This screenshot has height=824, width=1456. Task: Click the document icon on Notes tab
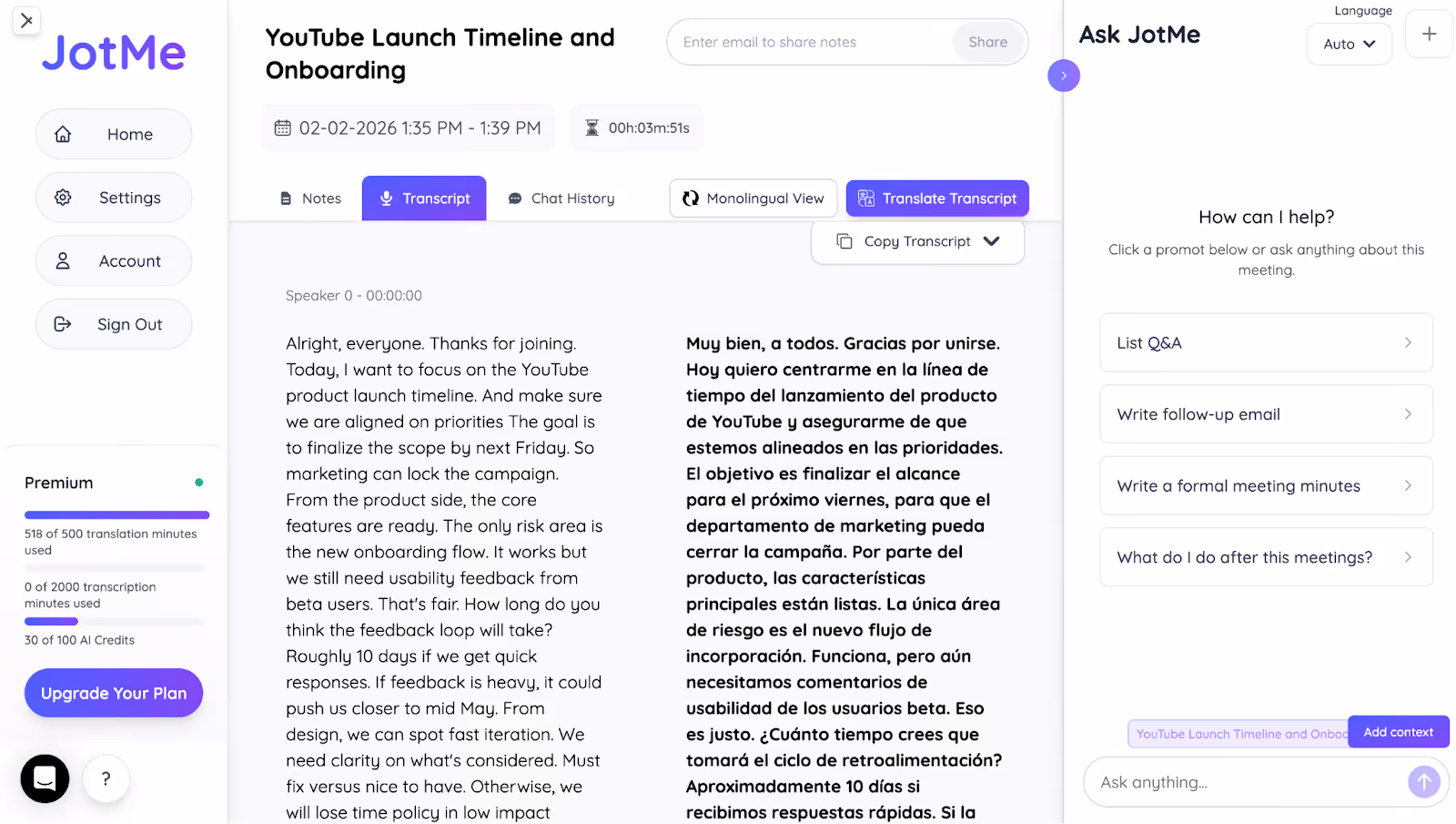click(286, 198)
